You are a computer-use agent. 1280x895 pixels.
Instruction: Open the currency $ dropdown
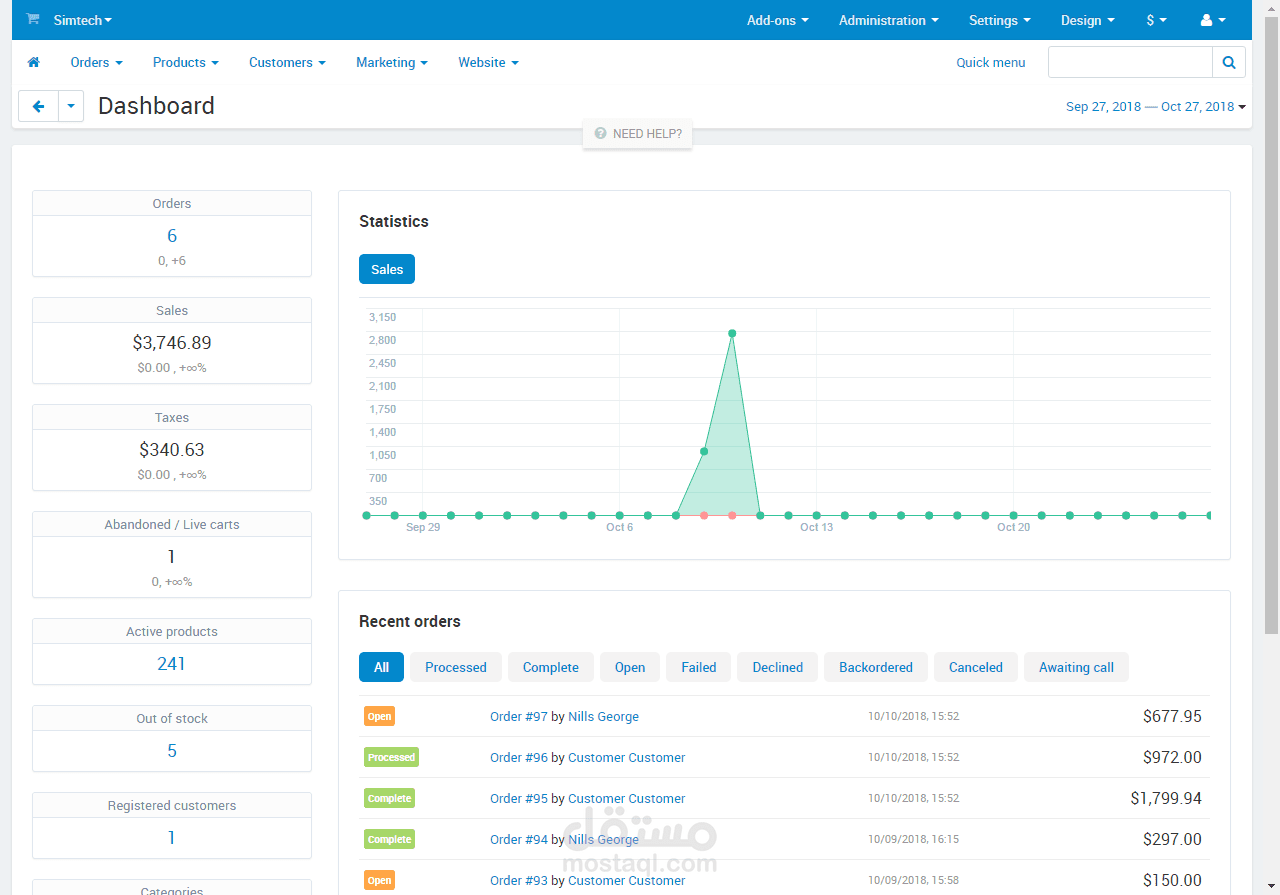[x=1157, y=20]
